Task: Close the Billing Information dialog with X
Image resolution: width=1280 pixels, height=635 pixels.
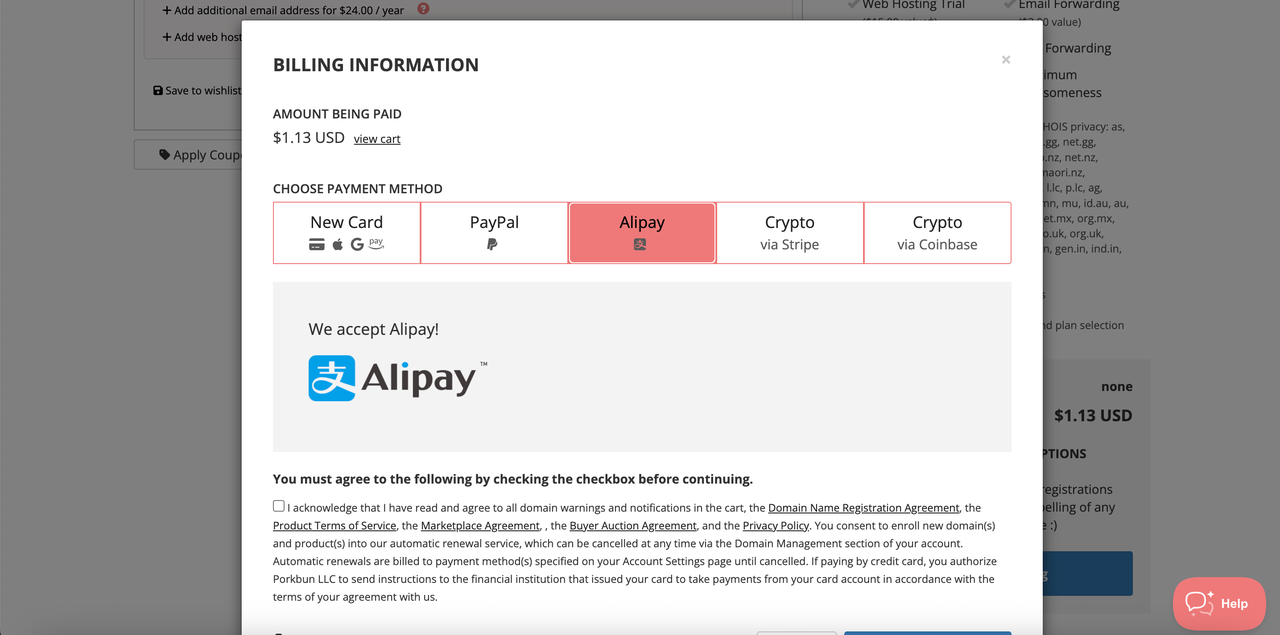Action: pyautogui.click(x=1006, y=60)
